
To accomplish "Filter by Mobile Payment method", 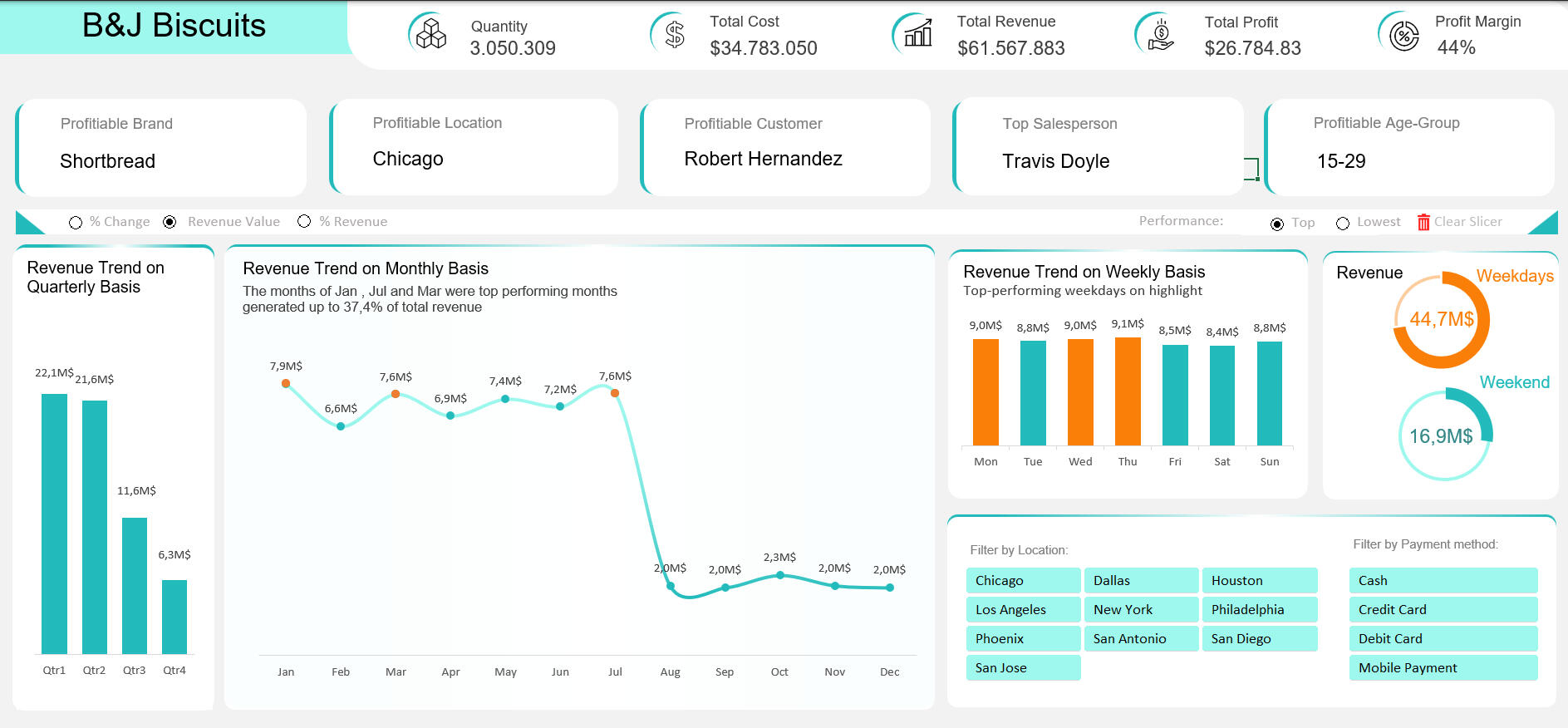I will coord(1443,667).
